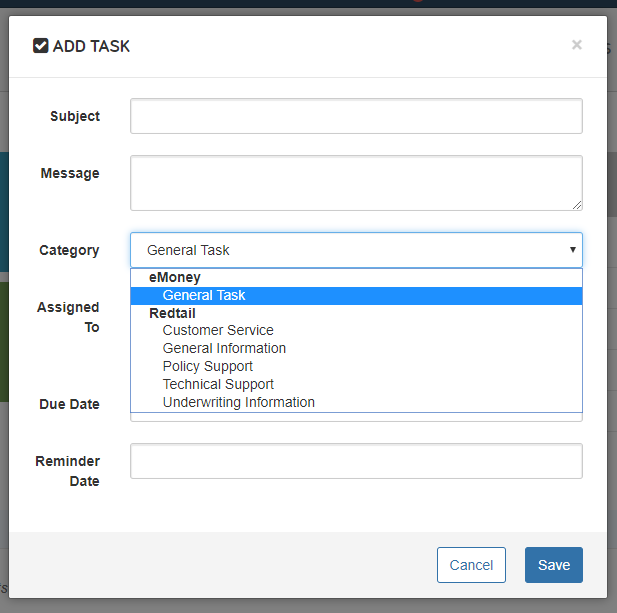Click the Message box resize handle
The image size is (617, 613).
pyautogui.click(x=577, y=205)
